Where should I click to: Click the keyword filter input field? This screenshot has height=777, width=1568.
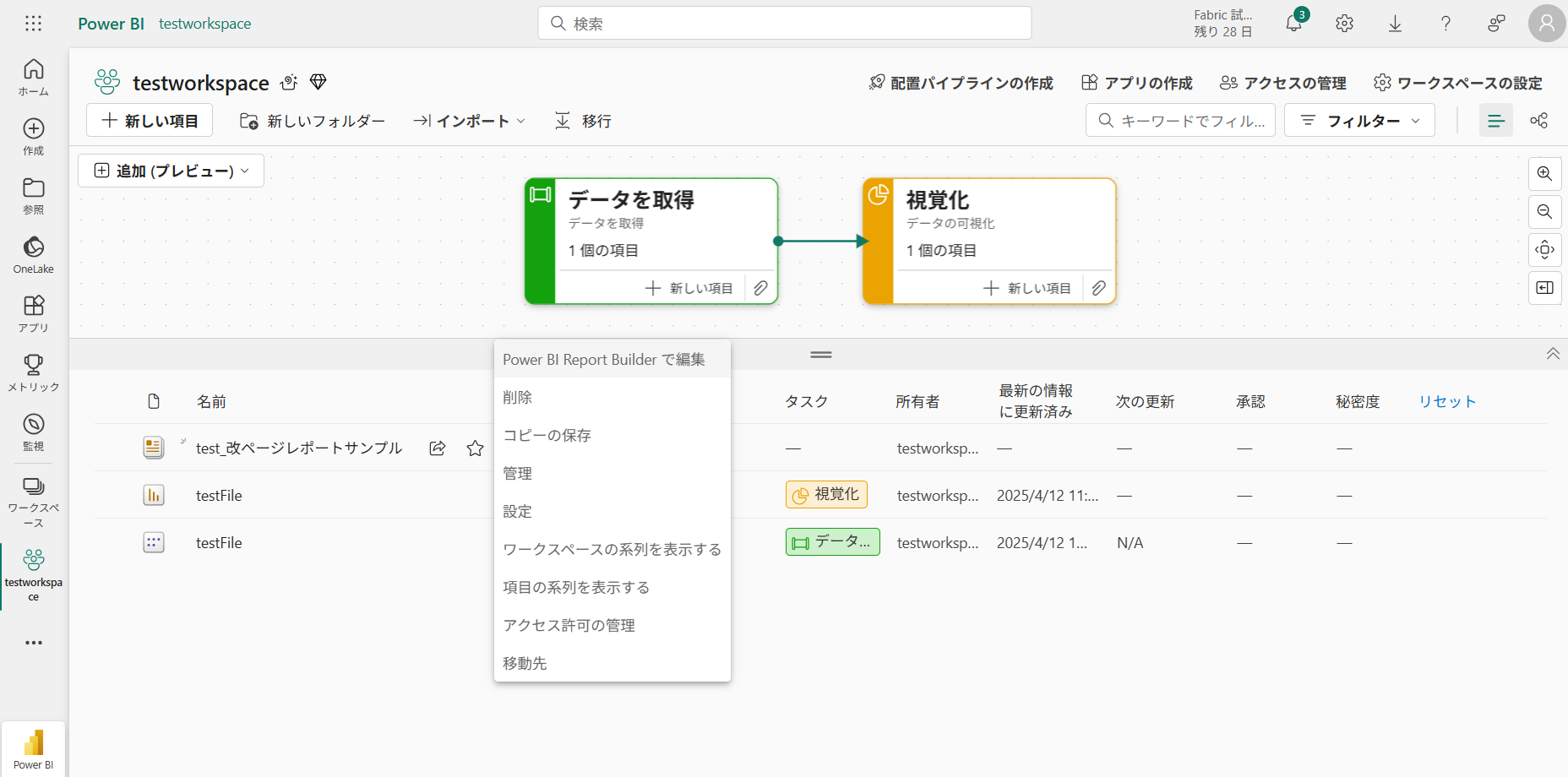(1180, 121)
